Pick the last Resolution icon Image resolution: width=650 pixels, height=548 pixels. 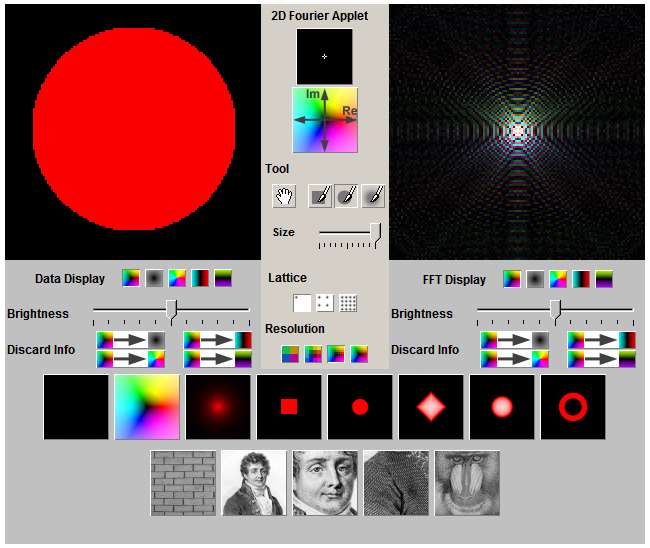point(359,353)
